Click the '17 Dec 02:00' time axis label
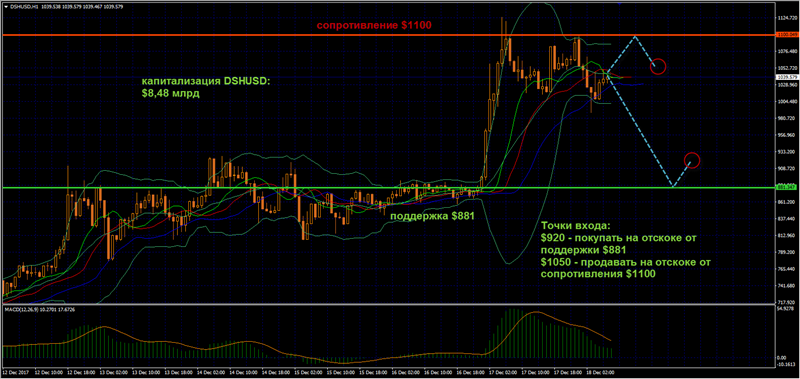The width and height of the screenshot is (800, 379). (501, 373)
